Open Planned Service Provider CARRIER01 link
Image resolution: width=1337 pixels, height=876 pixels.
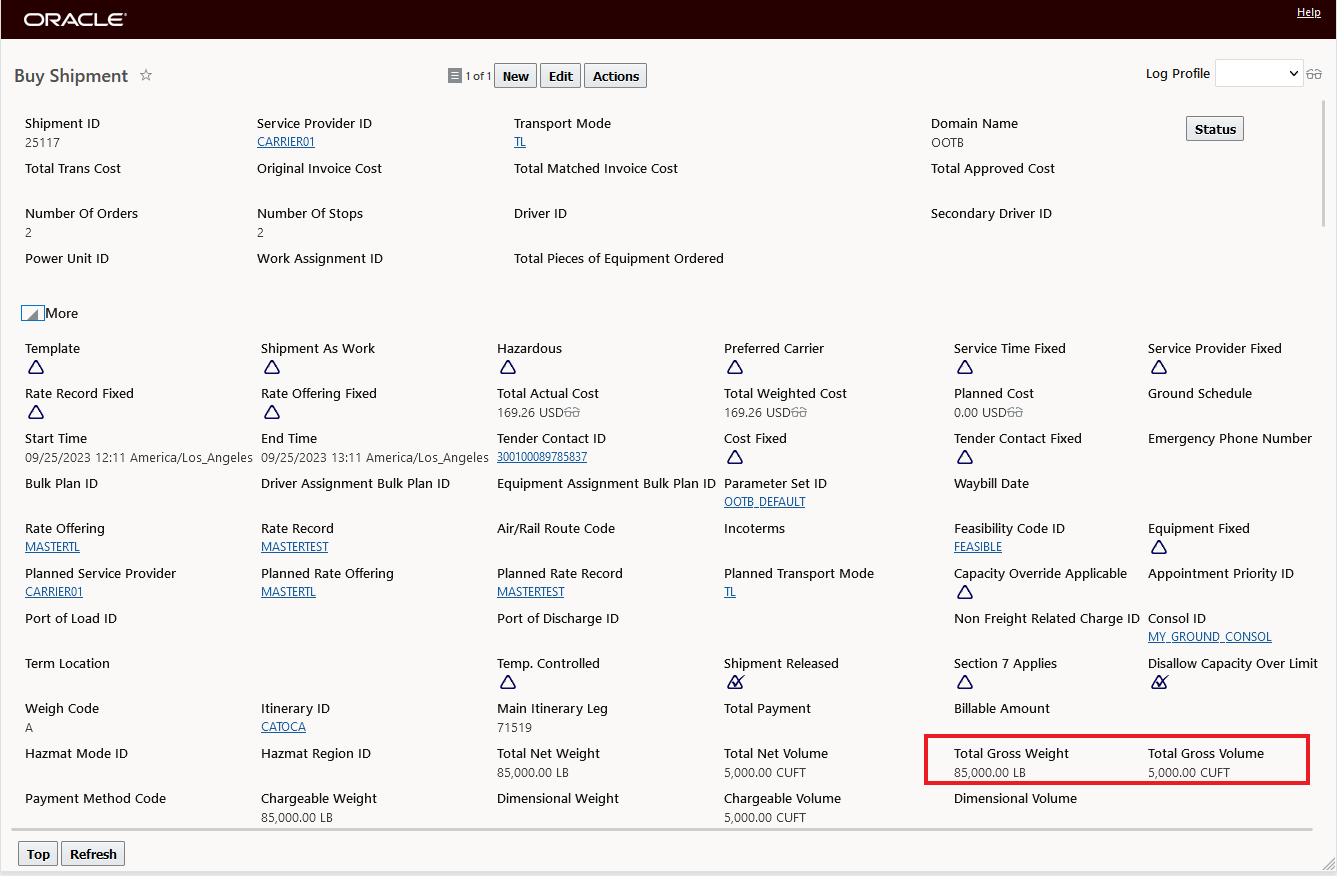[54, 592]
